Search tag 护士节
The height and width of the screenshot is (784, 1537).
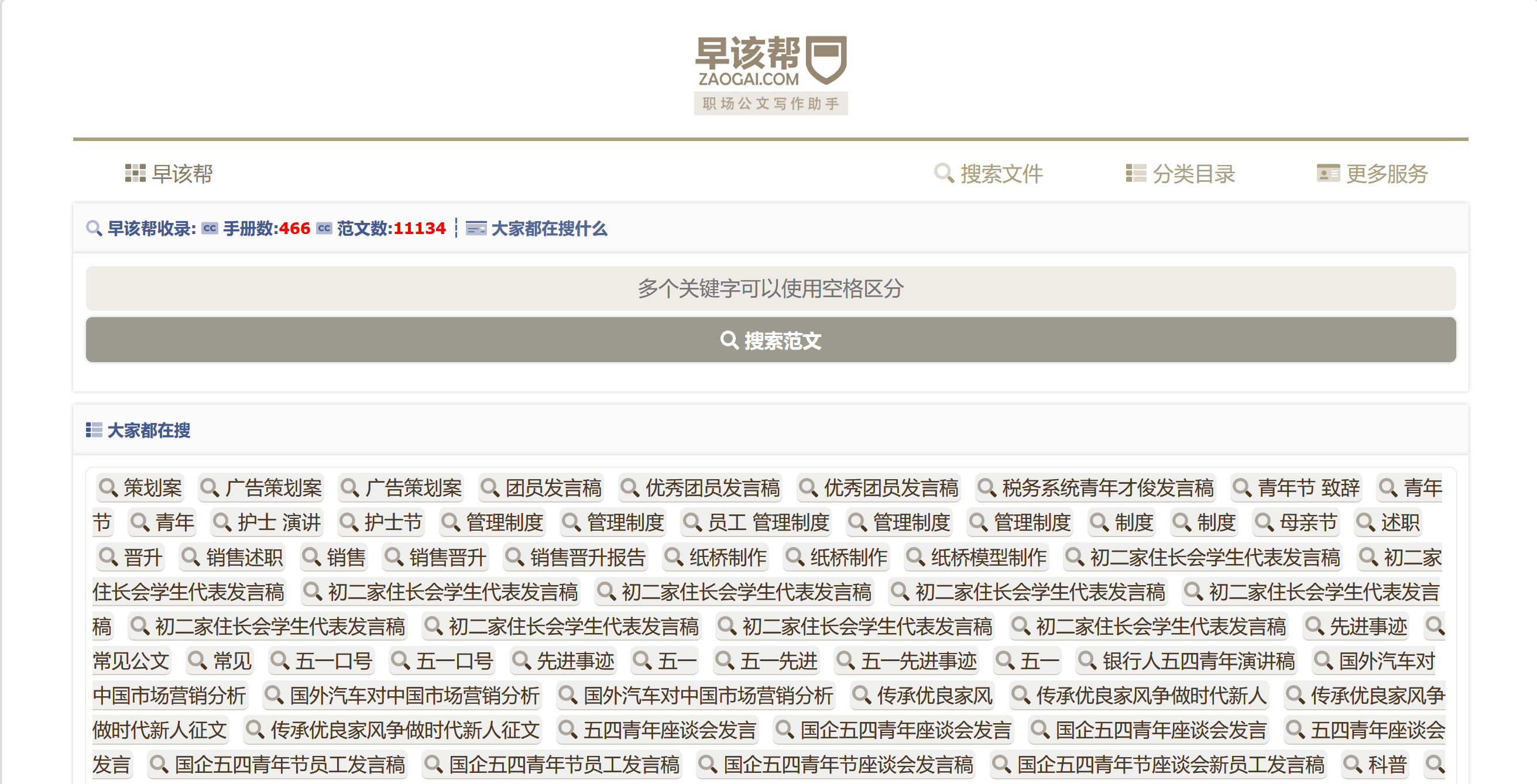click(381, 522)
